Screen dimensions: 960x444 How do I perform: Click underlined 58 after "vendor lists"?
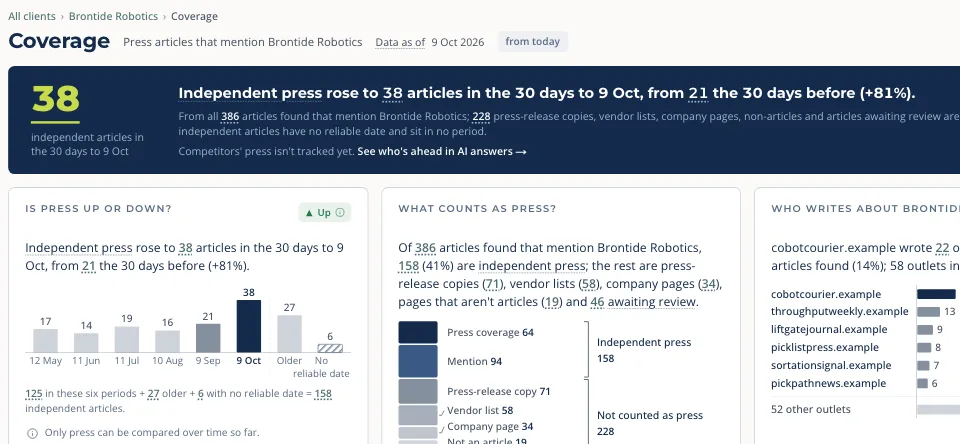coord(589,284)
